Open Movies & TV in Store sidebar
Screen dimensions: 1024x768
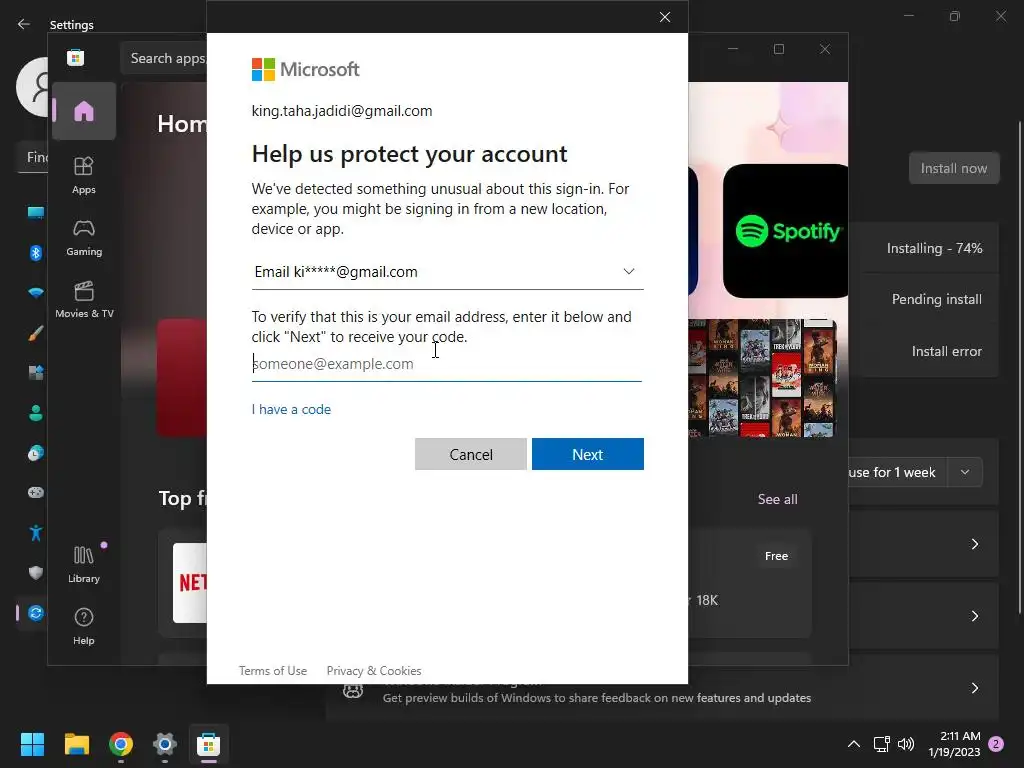tap(84, 300)
